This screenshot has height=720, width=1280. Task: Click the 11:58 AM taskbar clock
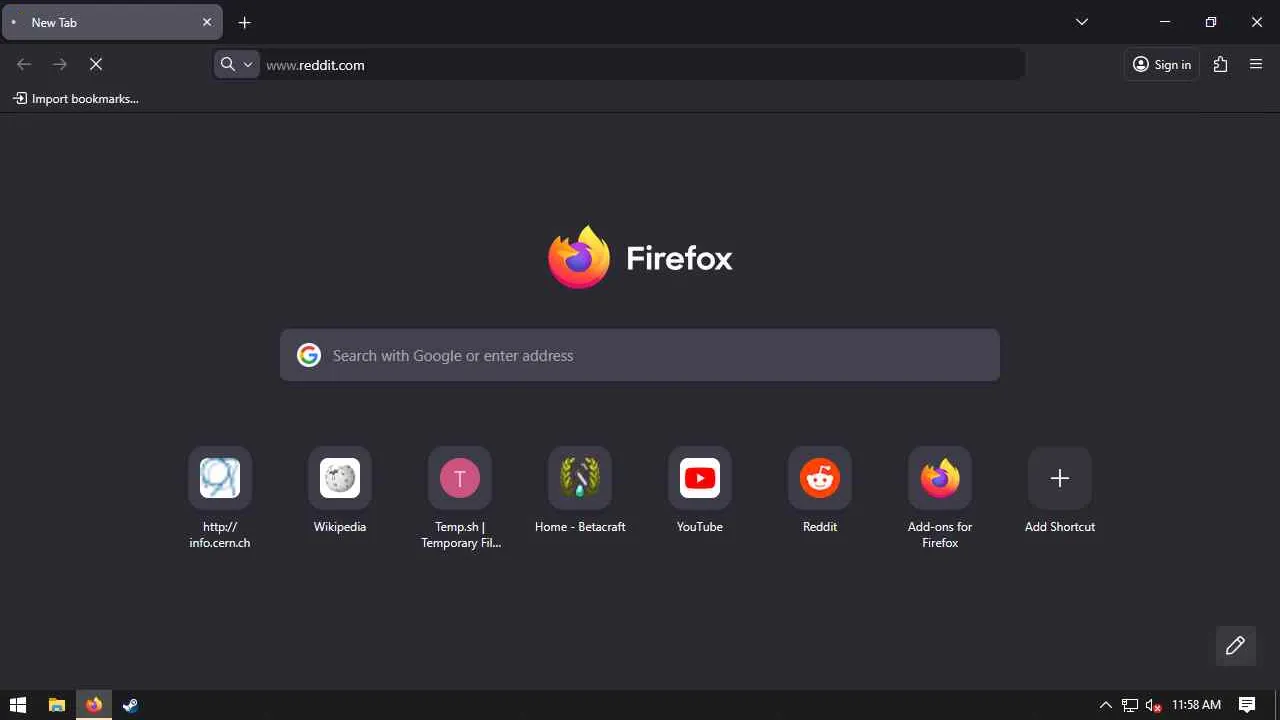1196,705
